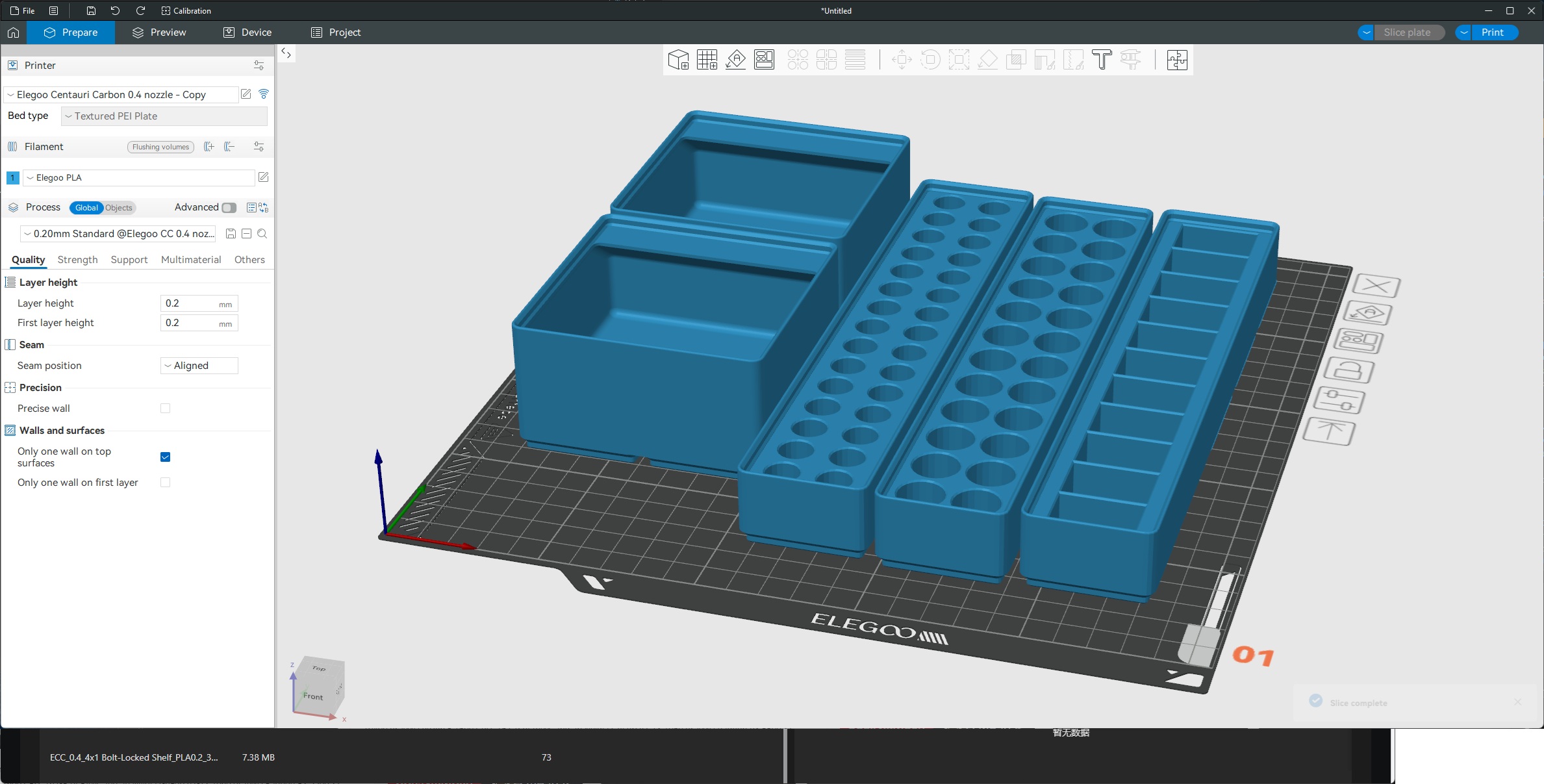Uncheck Only one wall on top surfaces
Screen dimensions: 1544x784
pyautogui.click(x=165, y=457)
